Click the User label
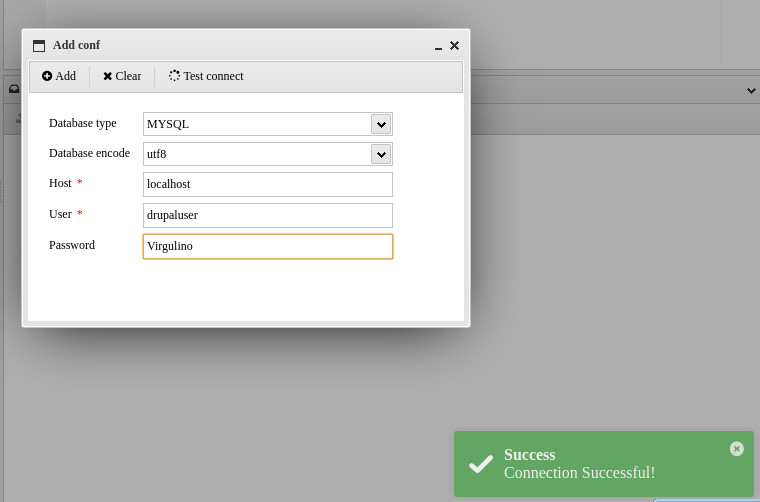Screen dimensions: 760x502 [60, 214]
